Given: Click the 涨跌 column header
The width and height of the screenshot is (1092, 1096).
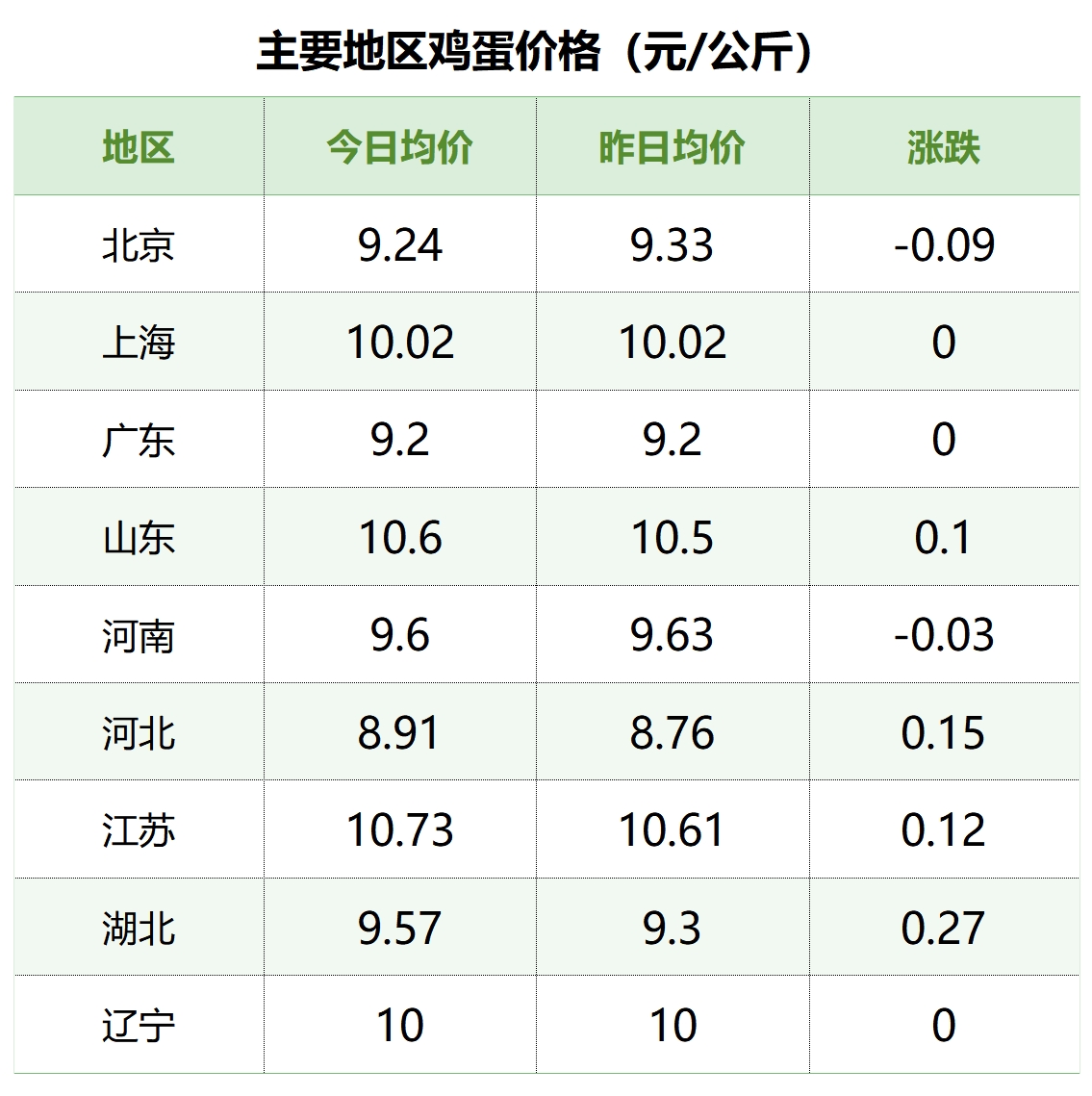Looking at the screenshot, I should click(x=944, y=147).
